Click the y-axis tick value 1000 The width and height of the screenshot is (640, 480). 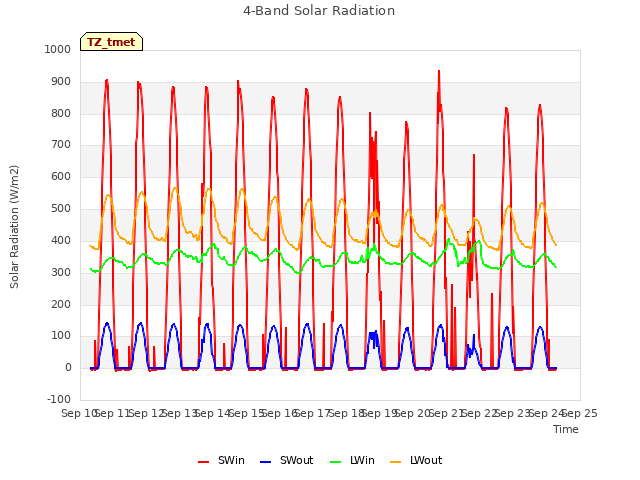pyautogui.click(x=58, y=49)
